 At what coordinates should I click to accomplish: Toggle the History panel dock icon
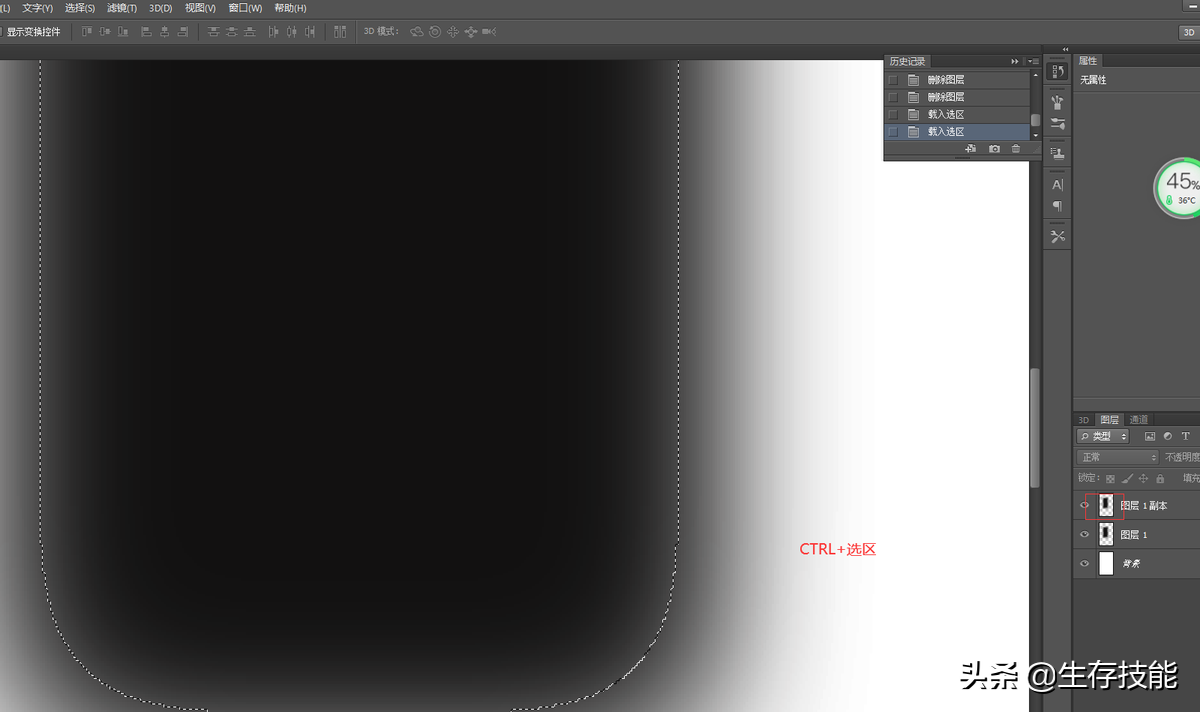1057,72
